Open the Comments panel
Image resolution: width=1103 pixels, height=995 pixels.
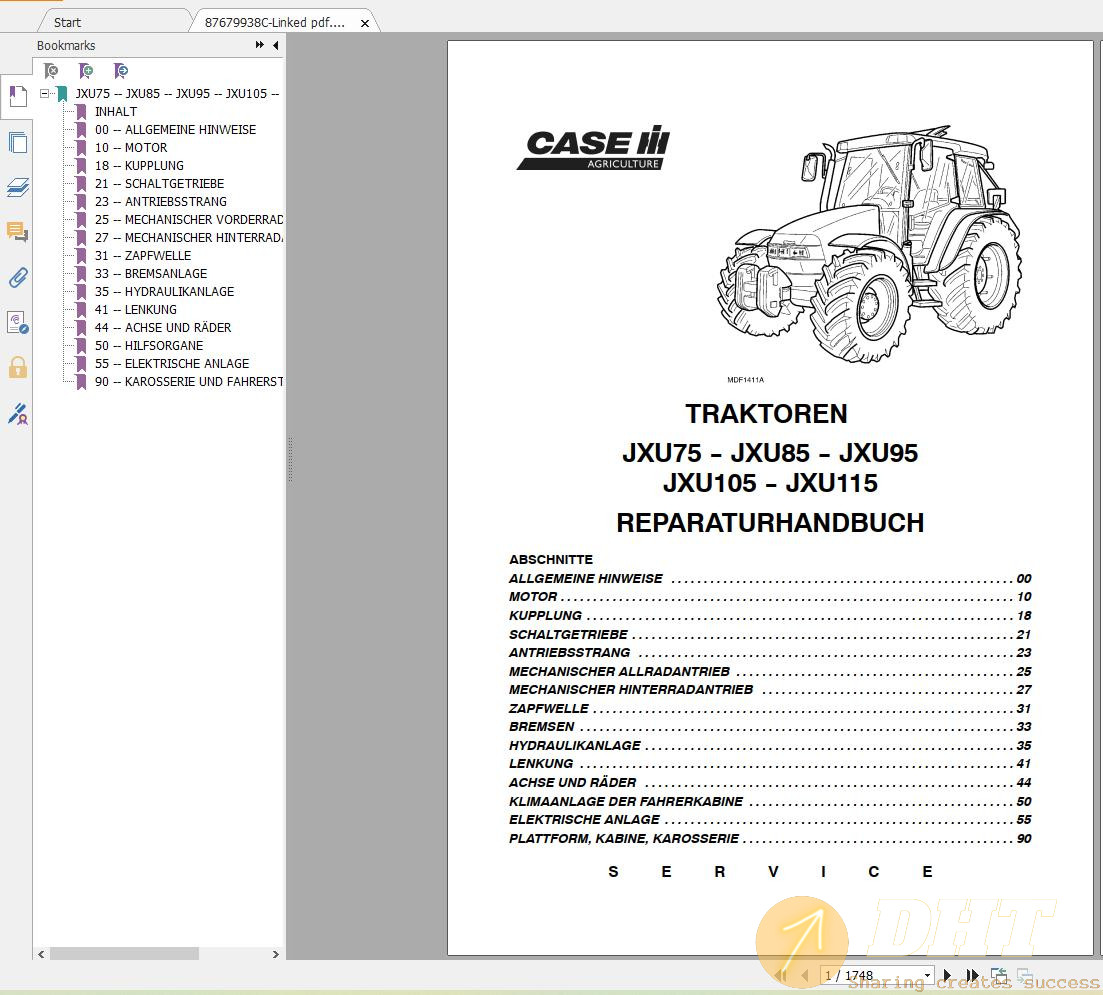coord(17,232)
